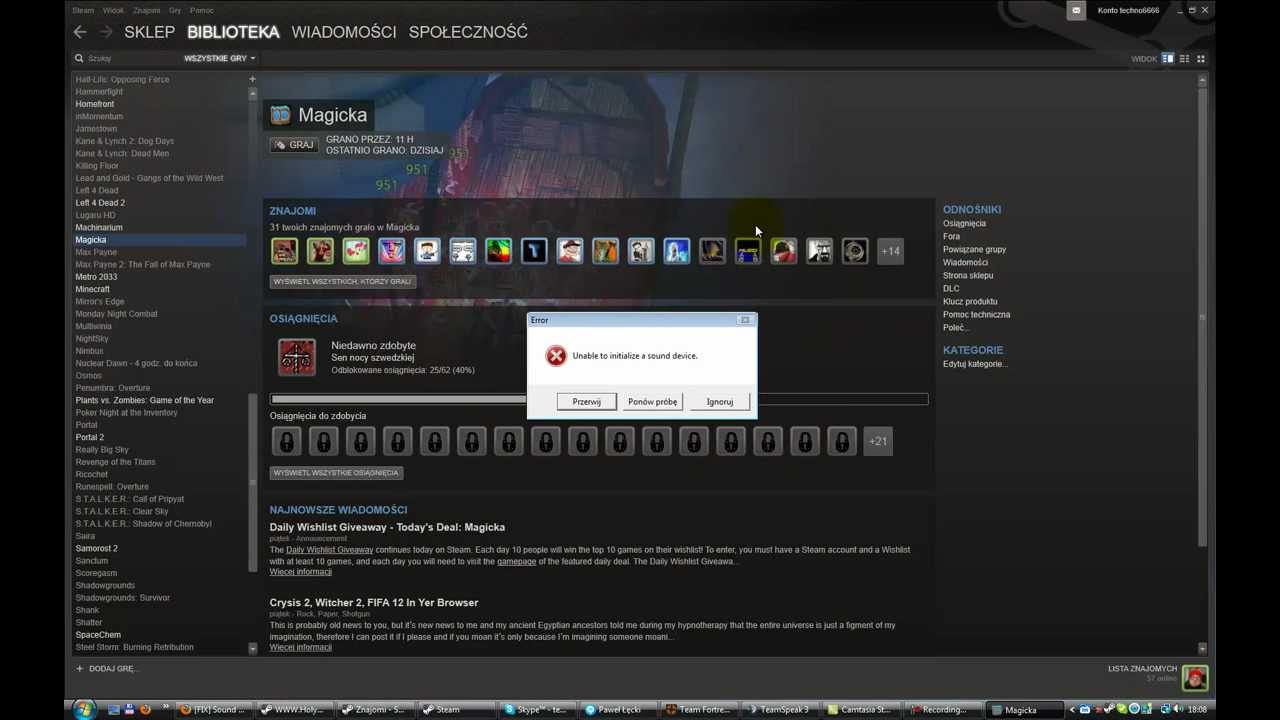Click the first locked achievement padlock
This screenshot has width=1280, height=720.
tap(286, 441)
